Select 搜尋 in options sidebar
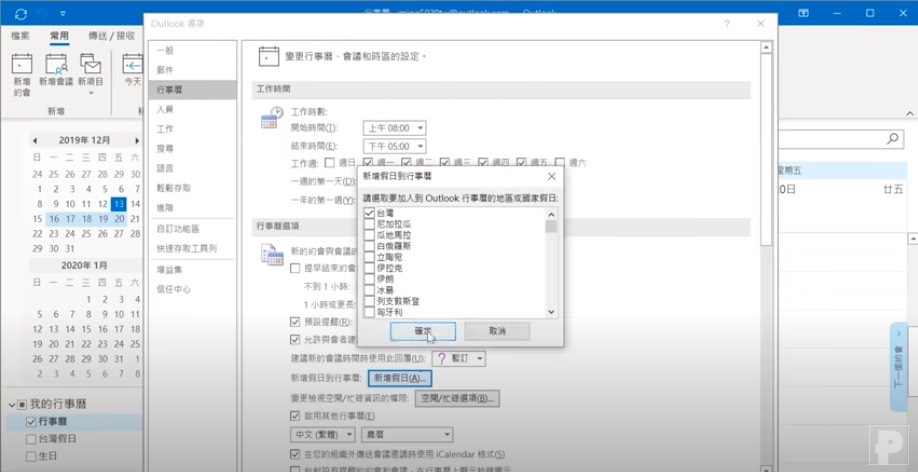This screenshot has height=472, width=918. tap(193, 148)
